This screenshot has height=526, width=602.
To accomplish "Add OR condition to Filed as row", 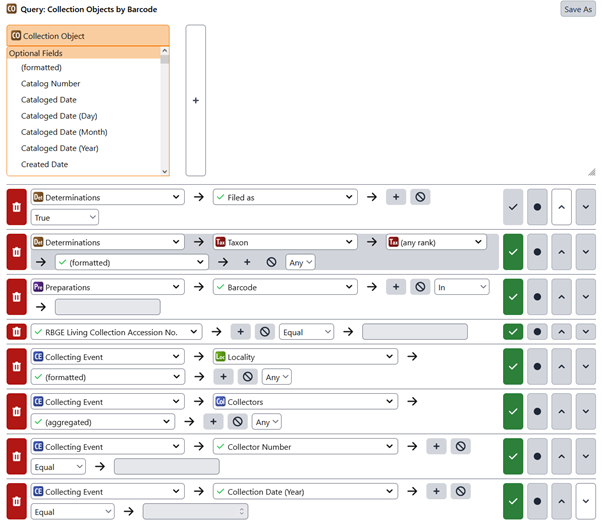I will tap(396, 197).
